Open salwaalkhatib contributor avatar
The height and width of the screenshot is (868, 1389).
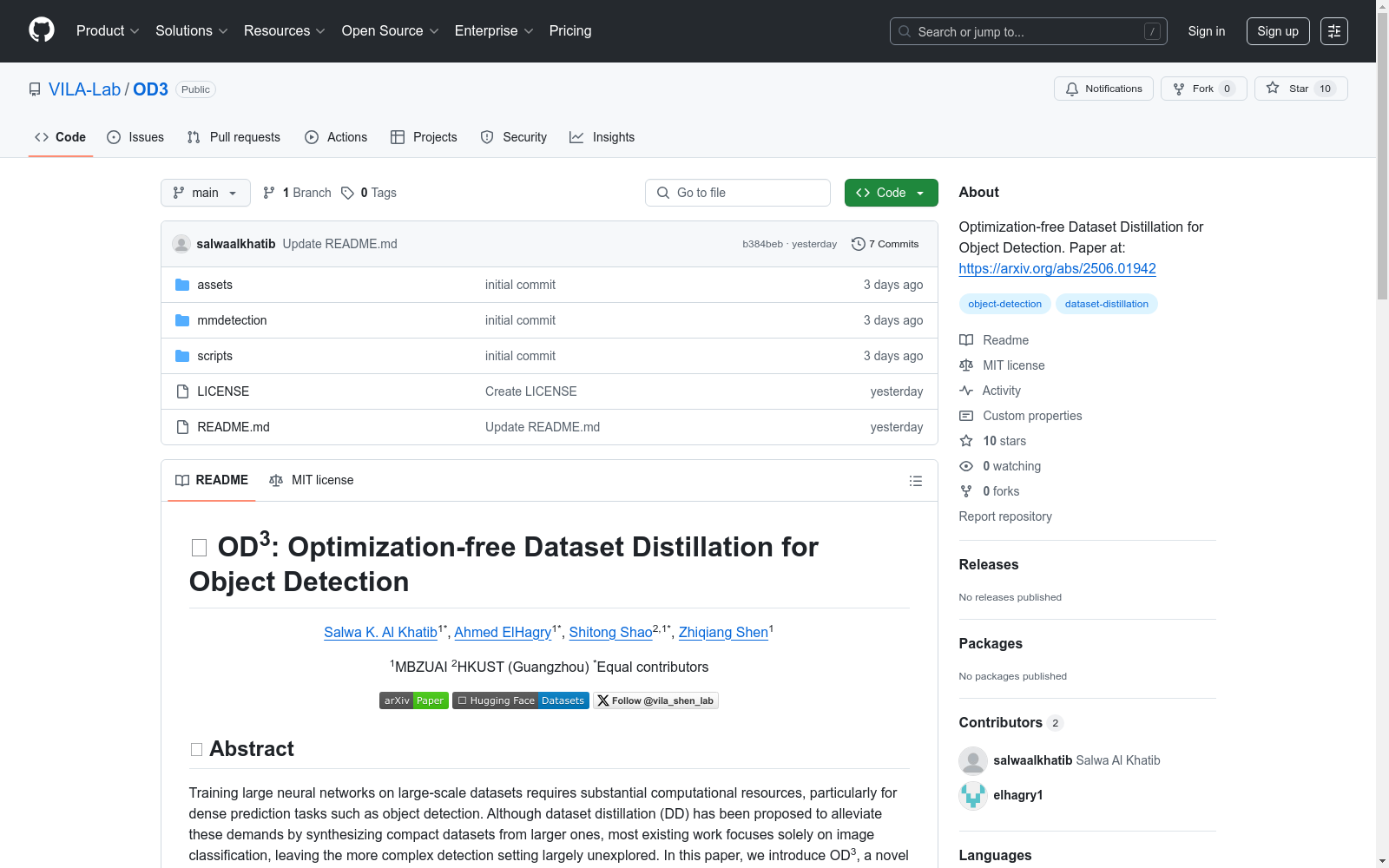click(973, 760)
